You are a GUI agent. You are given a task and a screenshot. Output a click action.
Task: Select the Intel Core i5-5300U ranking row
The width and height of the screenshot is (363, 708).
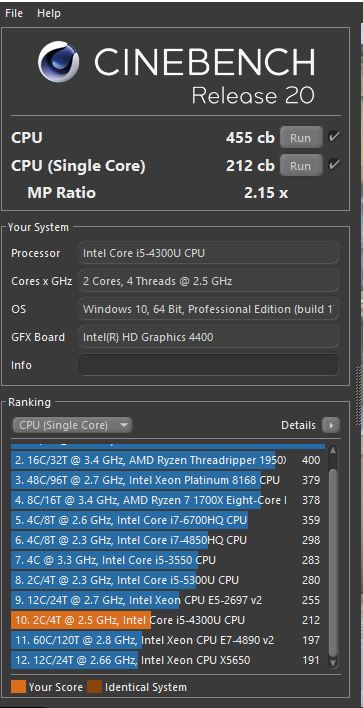[167, 580]
